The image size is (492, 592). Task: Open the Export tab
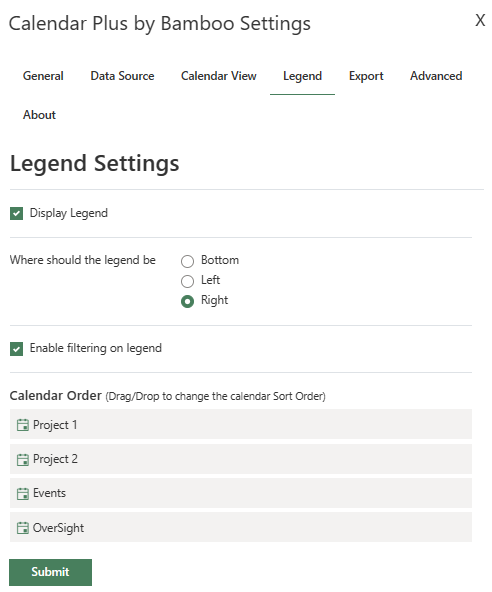click(366, 76)
